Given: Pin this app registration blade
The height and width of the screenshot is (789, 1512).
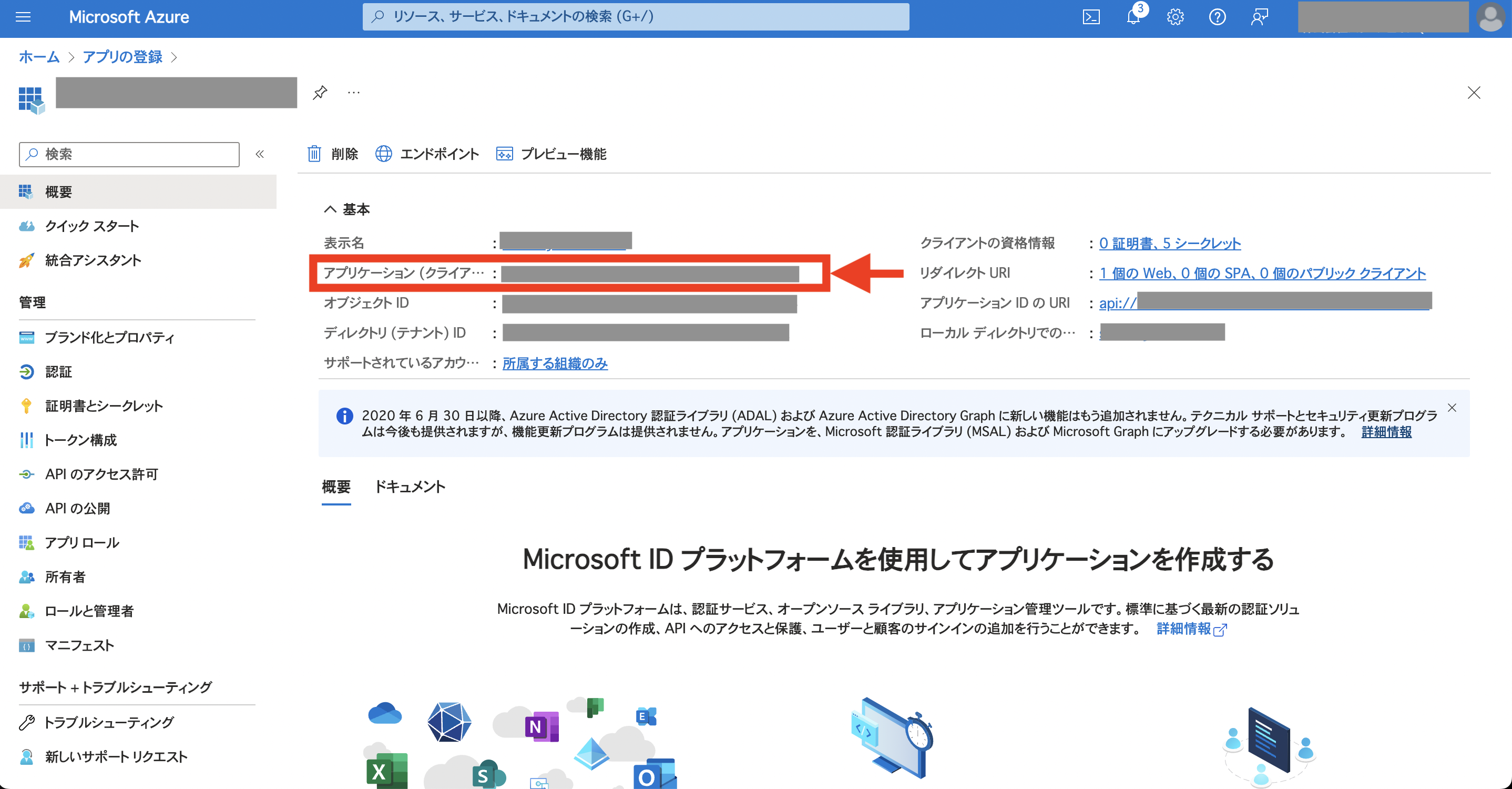Looking at the screenshot, I should click(320, 93).
